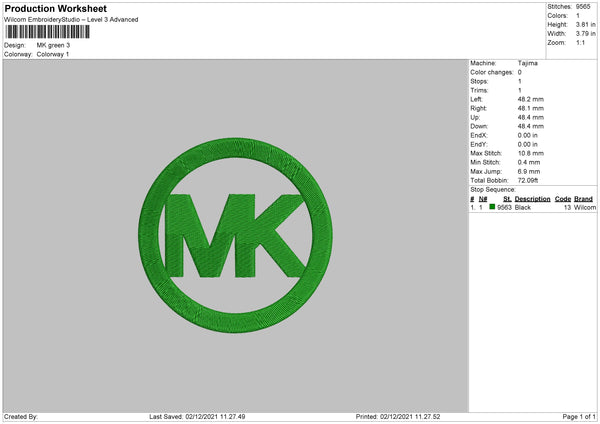Click the St. column header
This screenshot has height=424, width=600.
pos(507,199)
